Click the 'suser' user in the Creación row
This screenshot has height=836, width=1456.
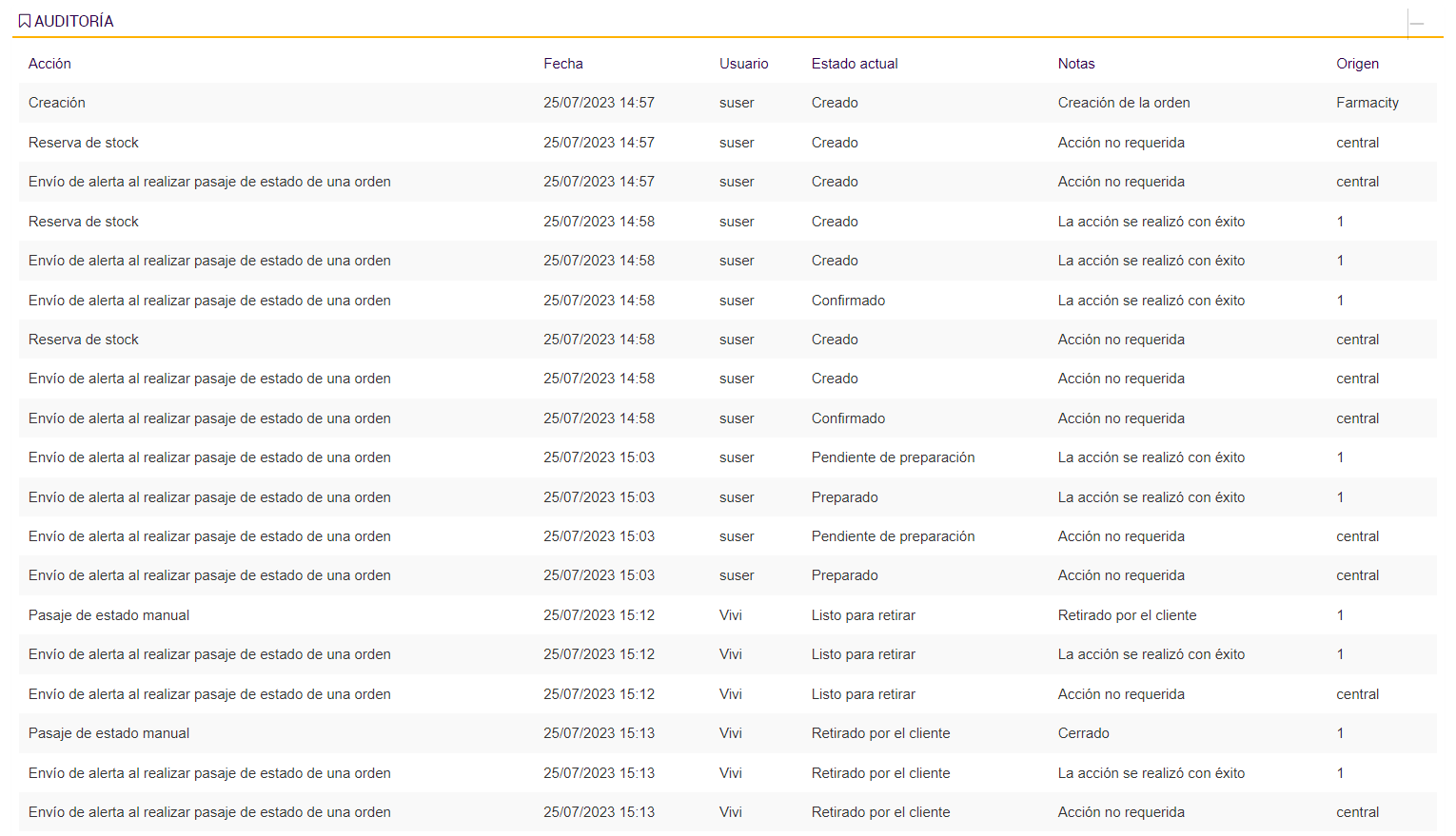tap(737, 103)
